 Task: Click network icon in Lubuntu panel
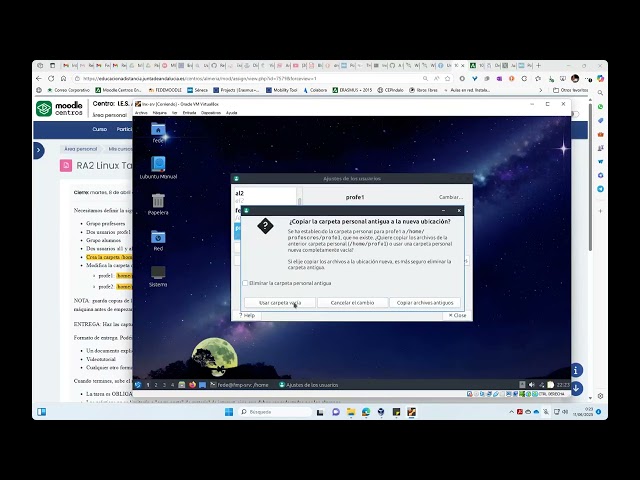541,384
